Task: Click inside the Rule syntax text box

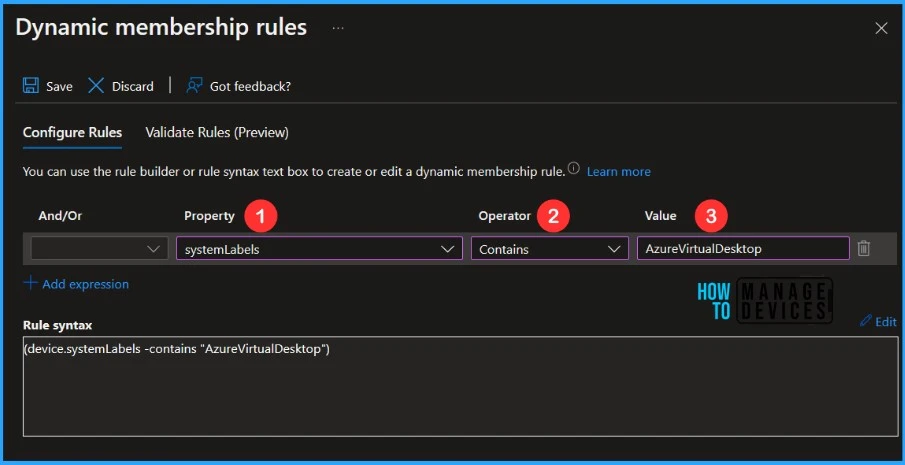Action: tap(461, 386)
